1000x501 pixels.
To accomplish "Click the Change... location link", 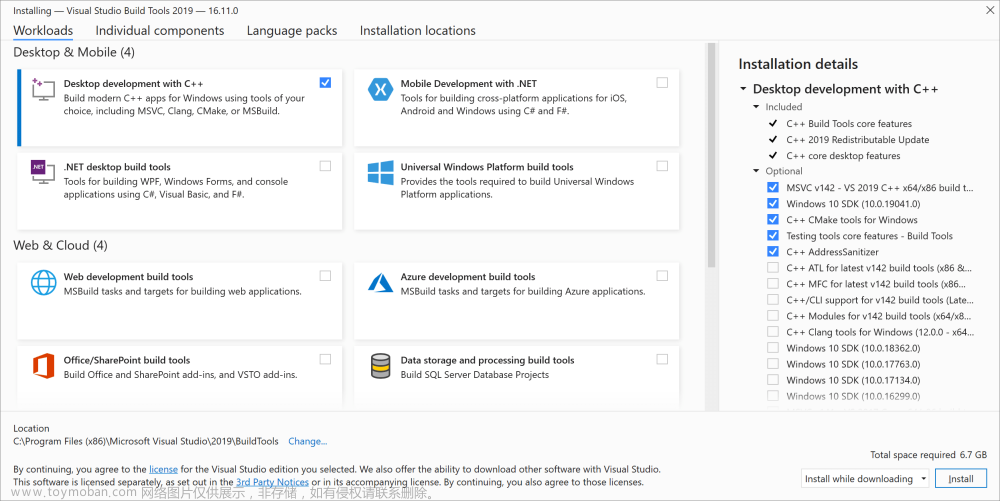I will pos(307,441).
